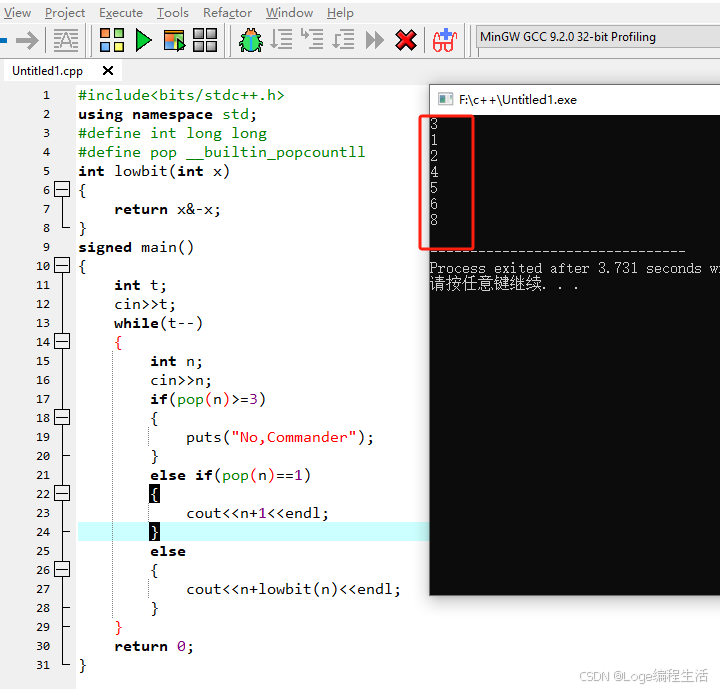Click the Compile colored-squares icon

pos(112,40)
